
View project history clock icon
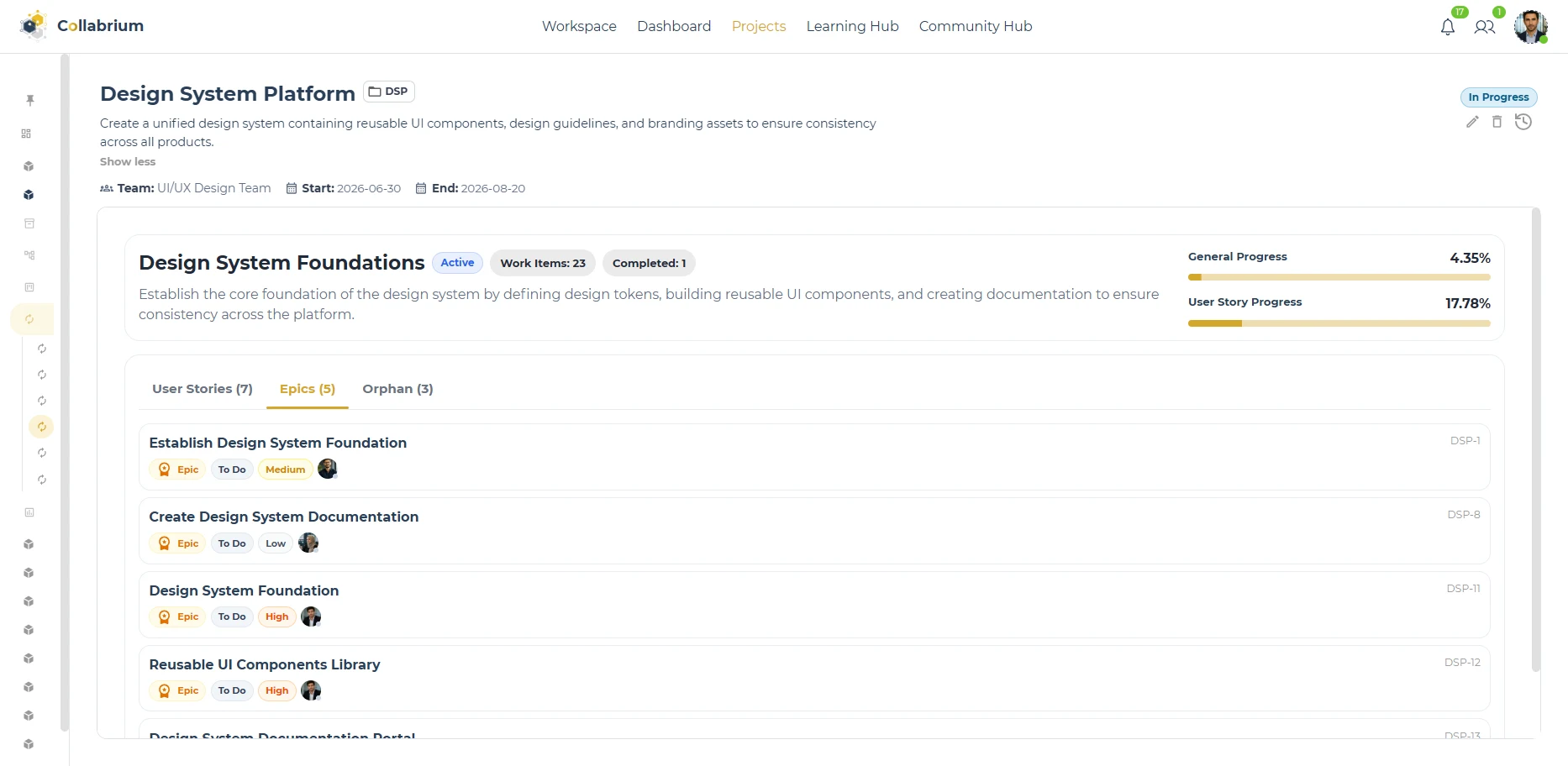point(1523,122)
